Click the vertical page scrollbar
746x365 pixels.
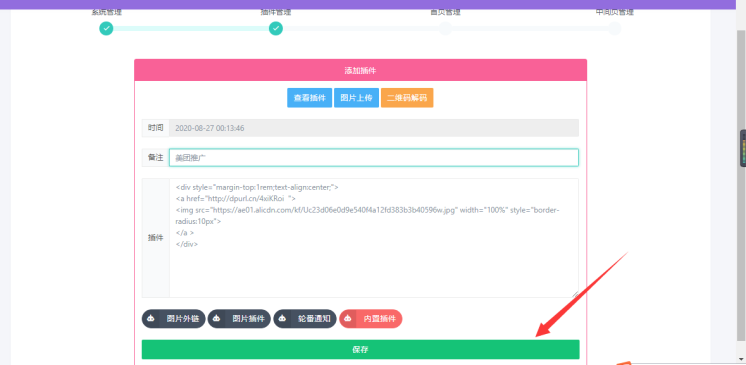tap(741, 186)
